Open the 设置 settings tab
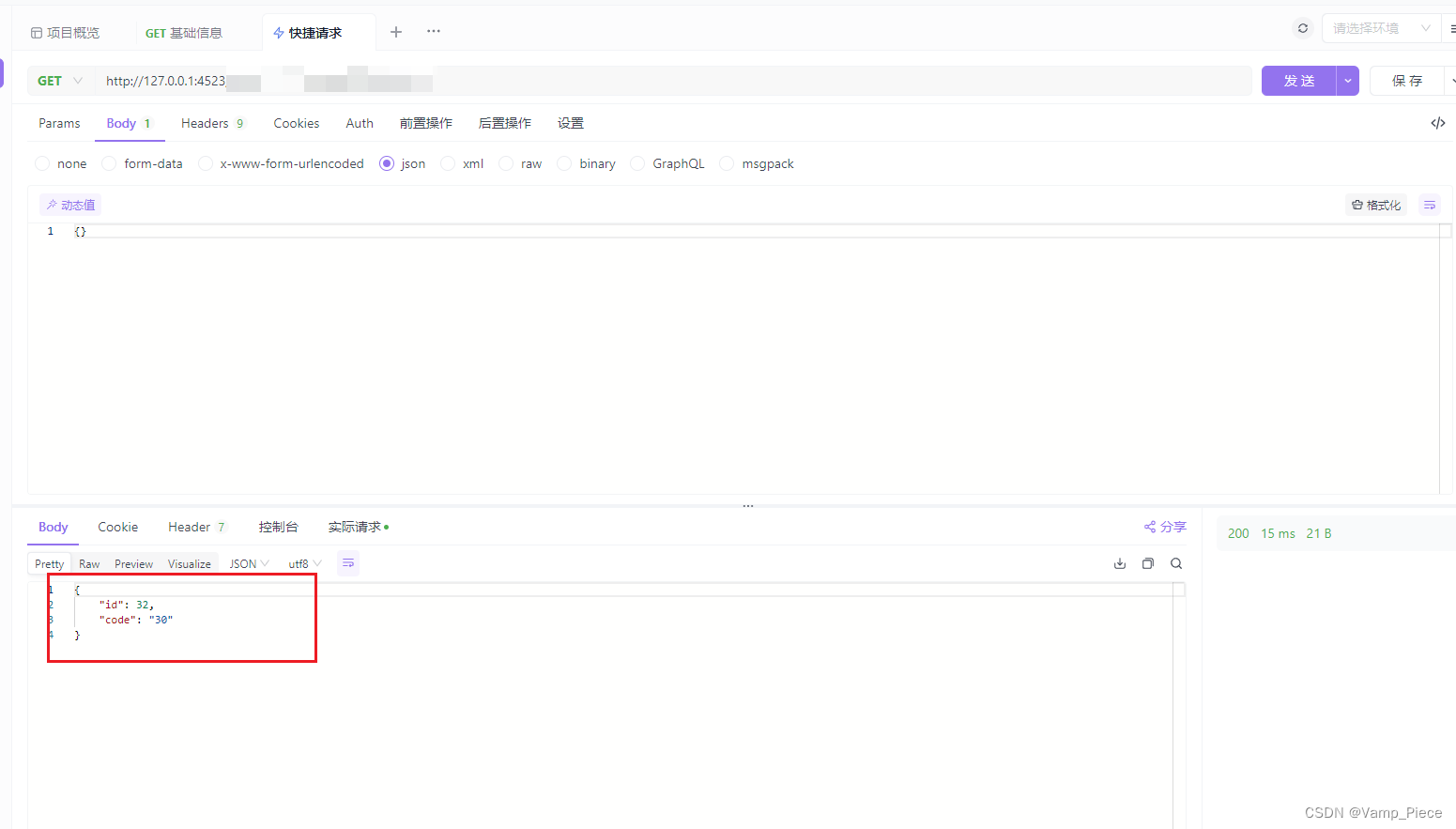This screenshot has height=829, width=1456. pos(571,123)
